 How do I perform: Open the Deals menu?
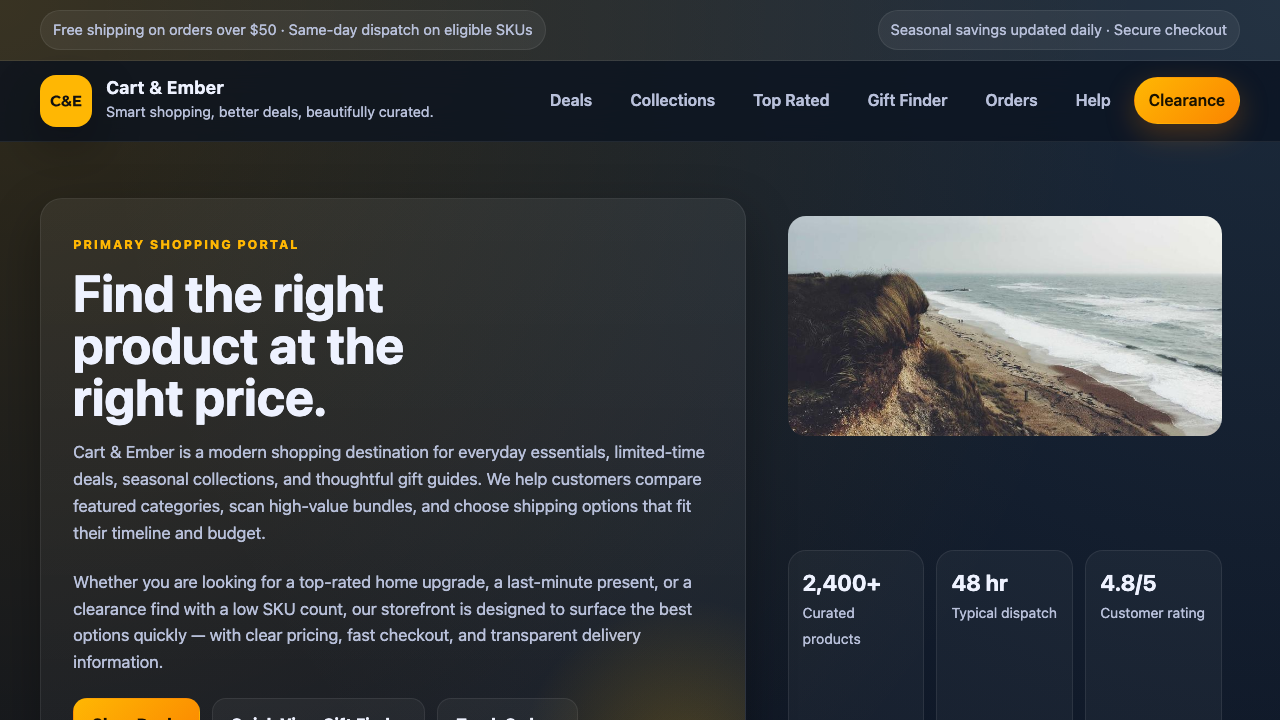[x=571, y=100]
